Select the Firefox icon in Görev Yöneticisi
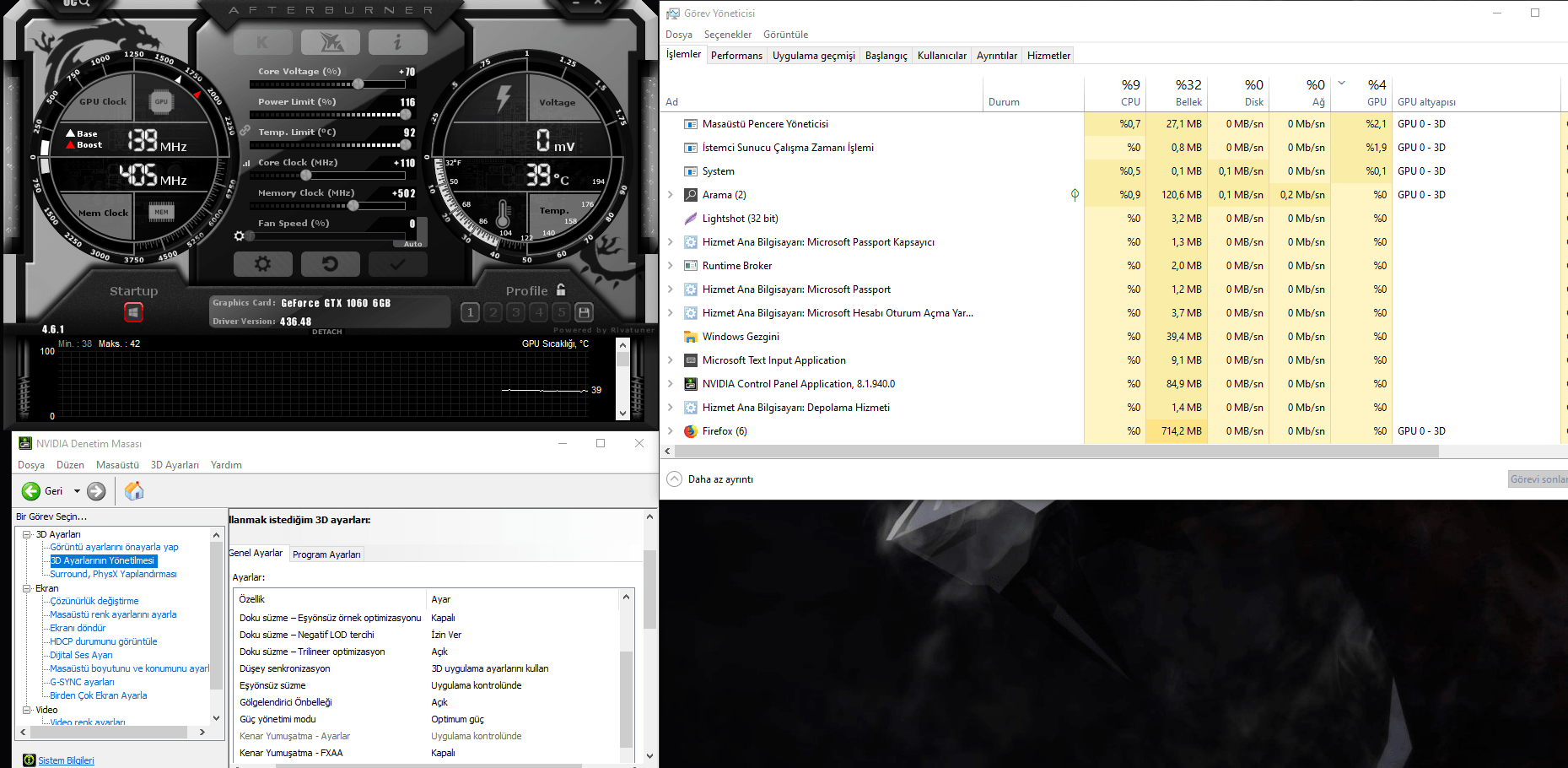The width and height of the screenshot is (1568, 768). pyautogui.click(x=691, y=431)
